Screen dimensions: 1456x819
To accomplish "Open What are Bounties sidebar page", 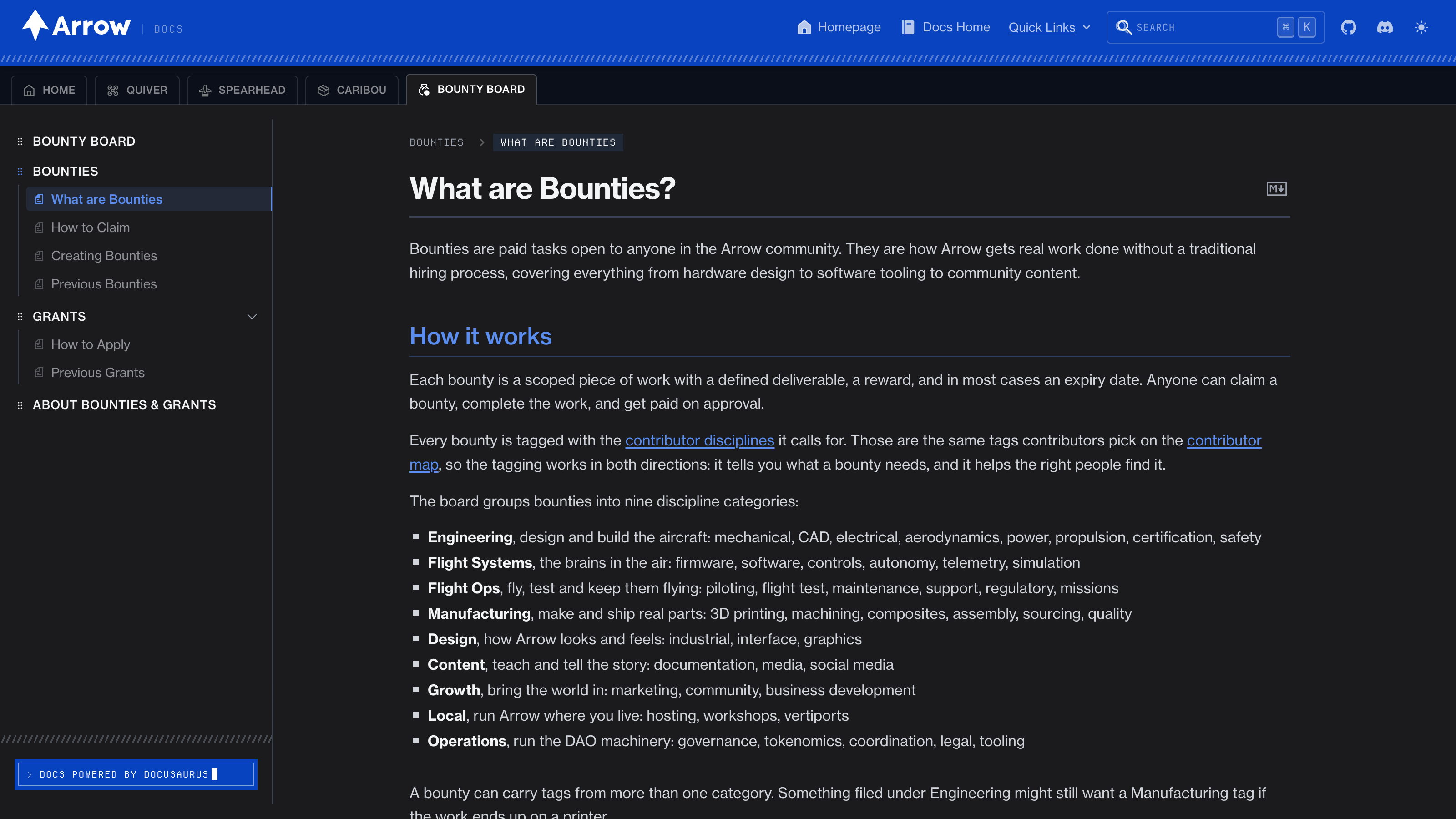I will pos(149,199).
